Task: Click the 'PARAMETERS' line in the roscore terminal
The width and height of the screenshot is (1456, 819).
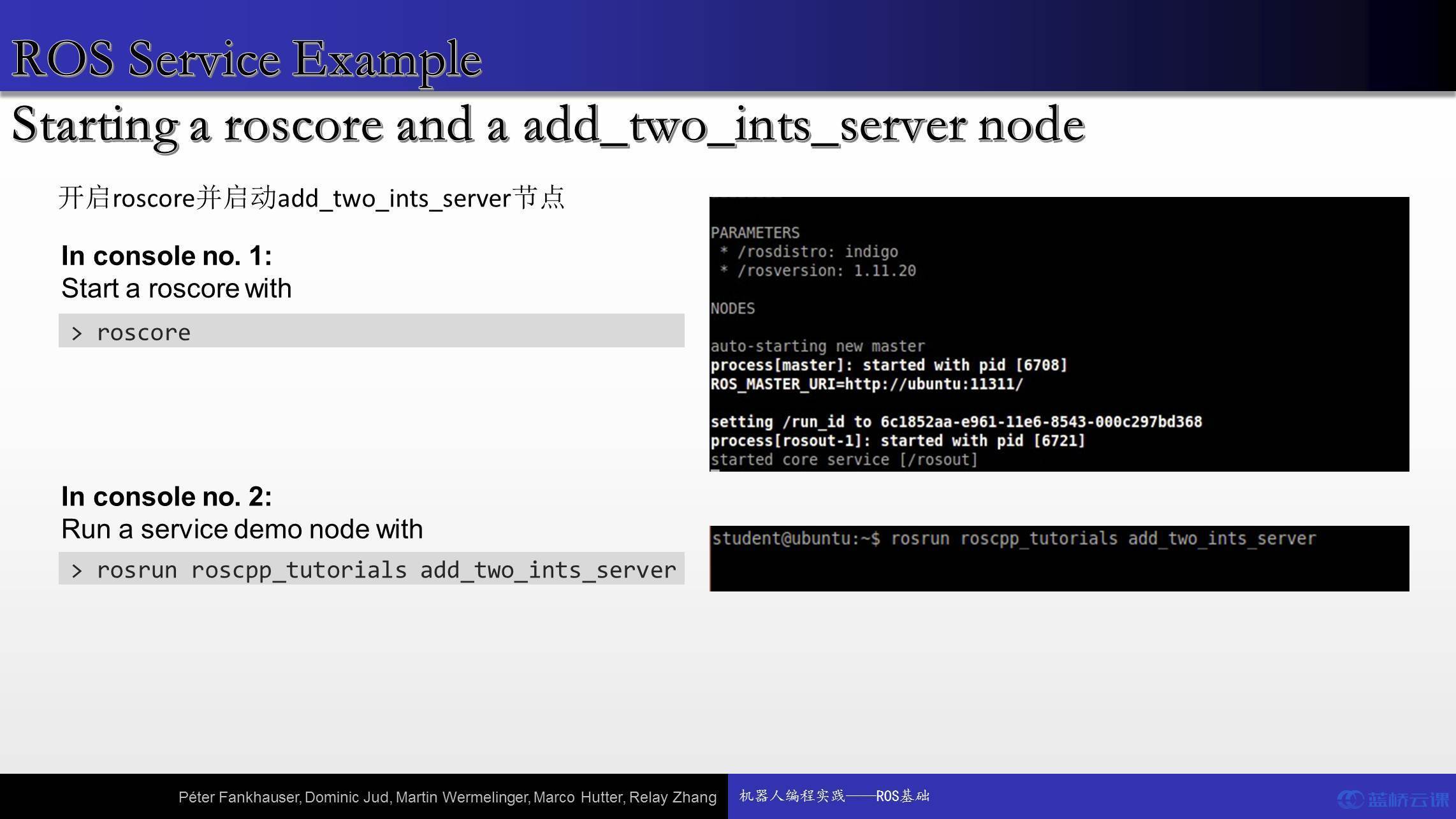Action: 755,233
